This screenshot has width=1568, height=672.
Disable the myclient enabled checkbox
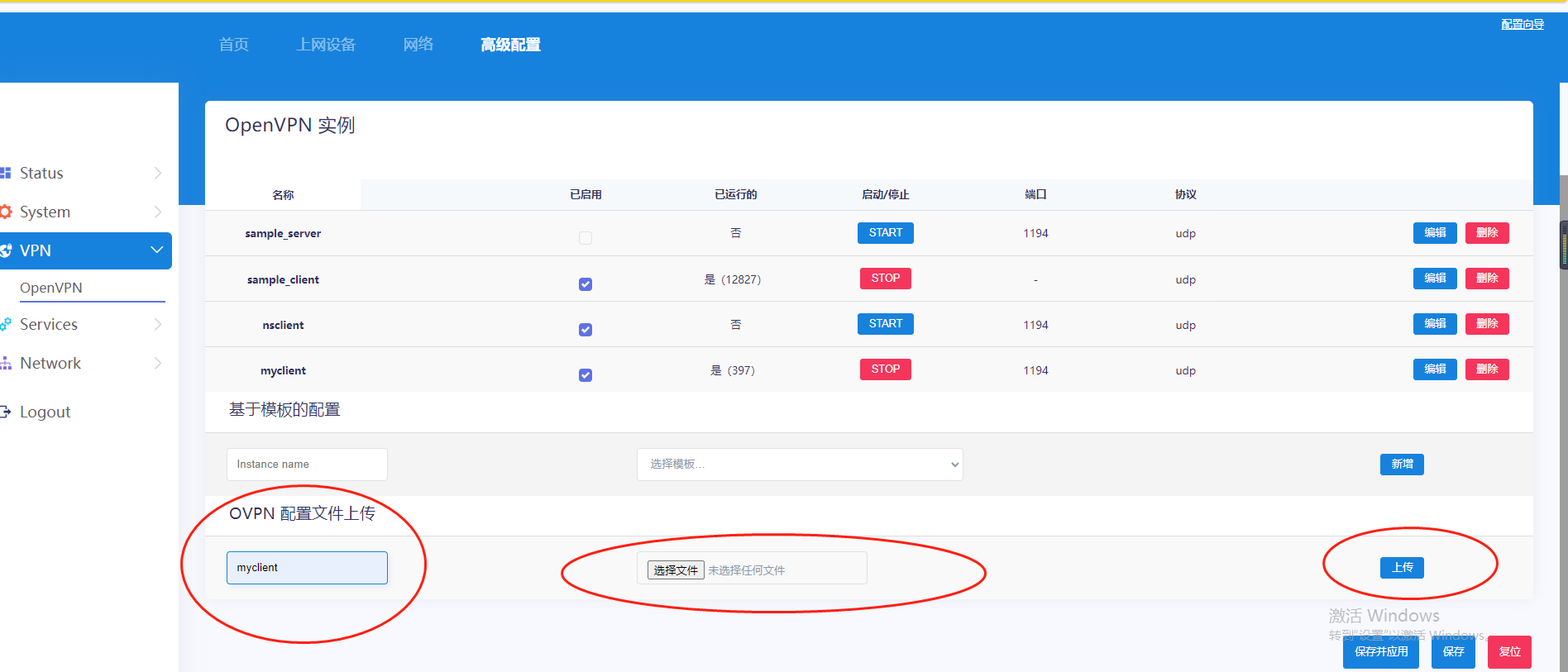tap(586, 375)
